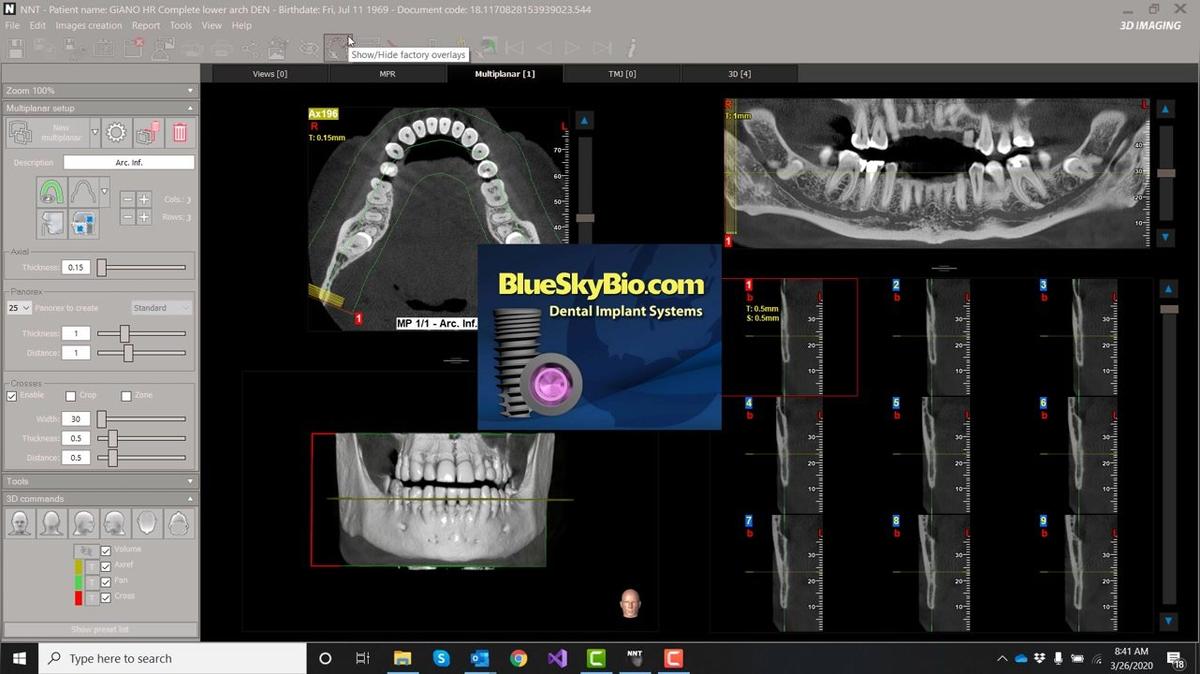Set 3D view to front face head icon
This screenshot has height=674, width=1200.
[x=19, y=523]
